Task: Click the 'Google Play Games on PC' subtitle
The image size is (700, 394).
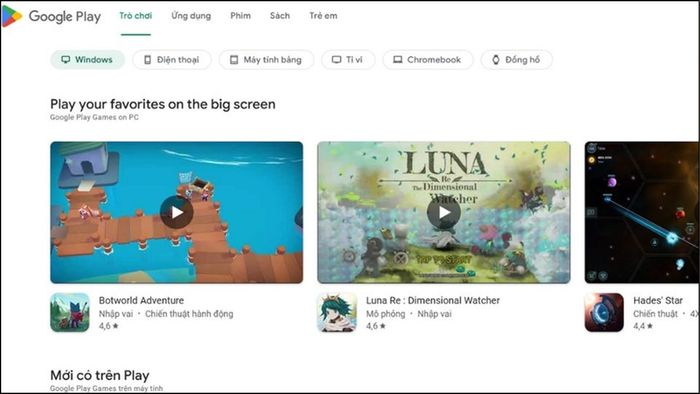Action: pyautogui.click(x=94, y=117)
